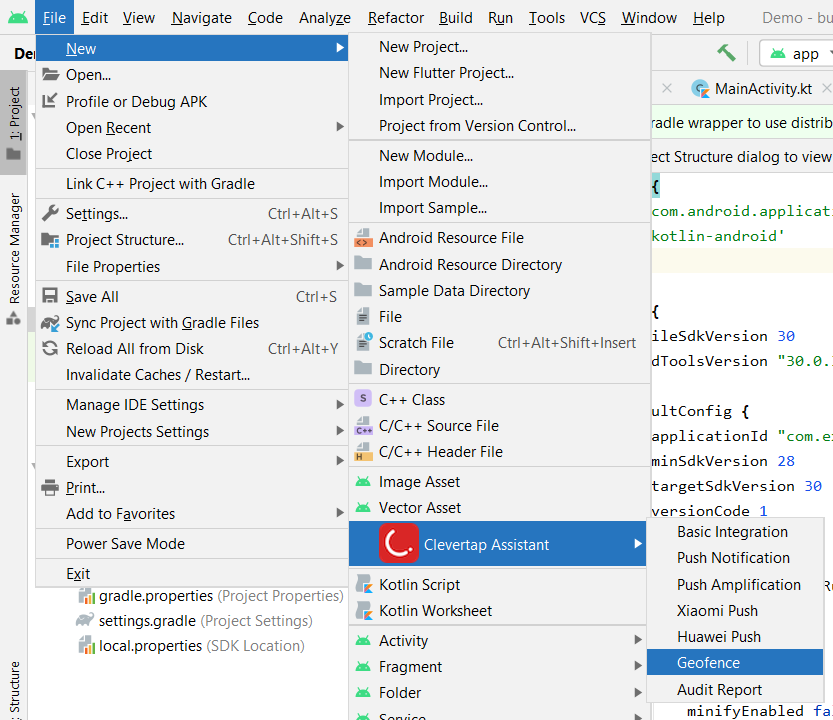Close the editor tab left of MainActivity.kt
The image size is (833, 720).
tap(667, 88)
